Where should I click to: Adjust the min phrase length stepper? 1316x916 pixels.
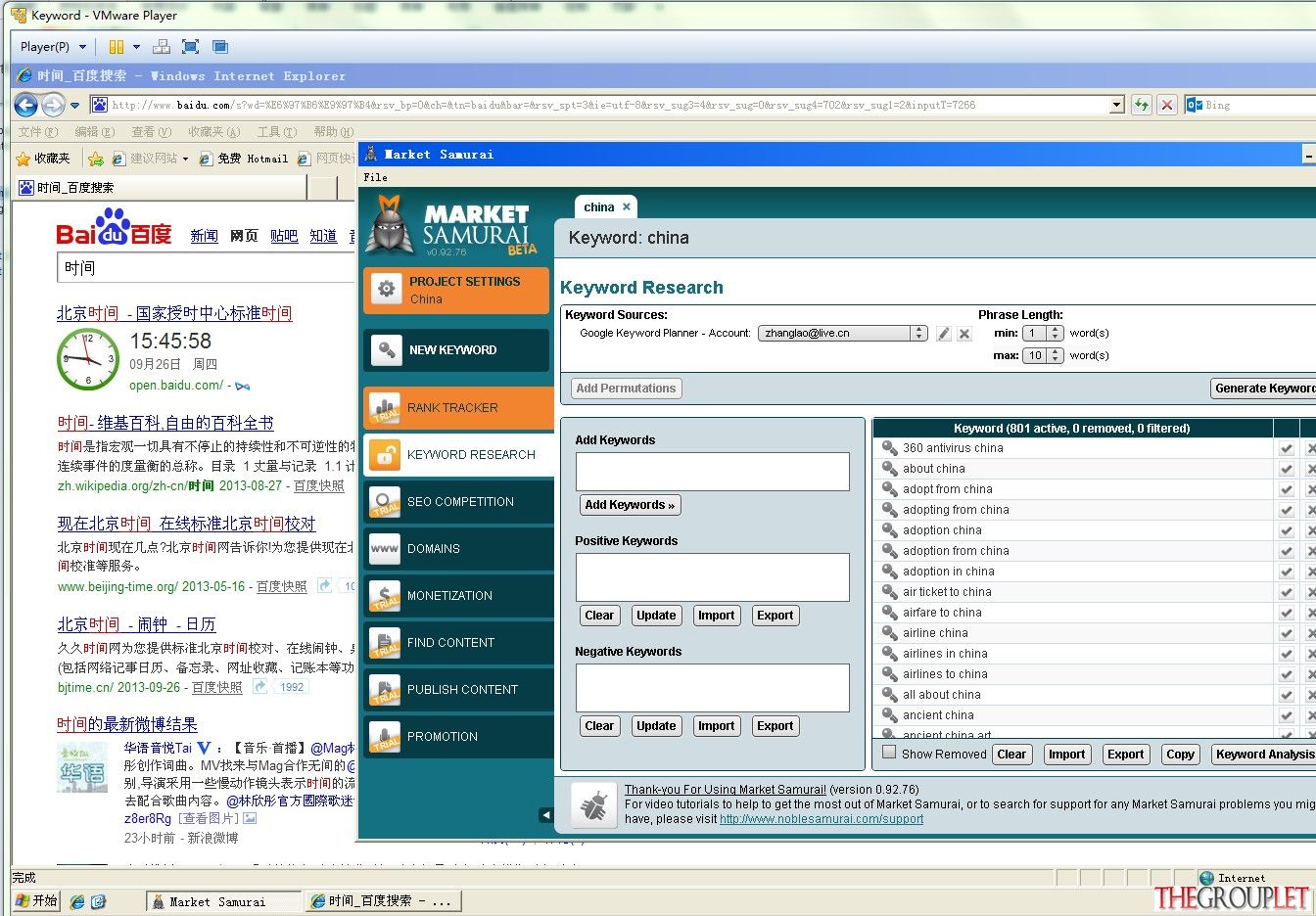click(x=1055, y=334)
